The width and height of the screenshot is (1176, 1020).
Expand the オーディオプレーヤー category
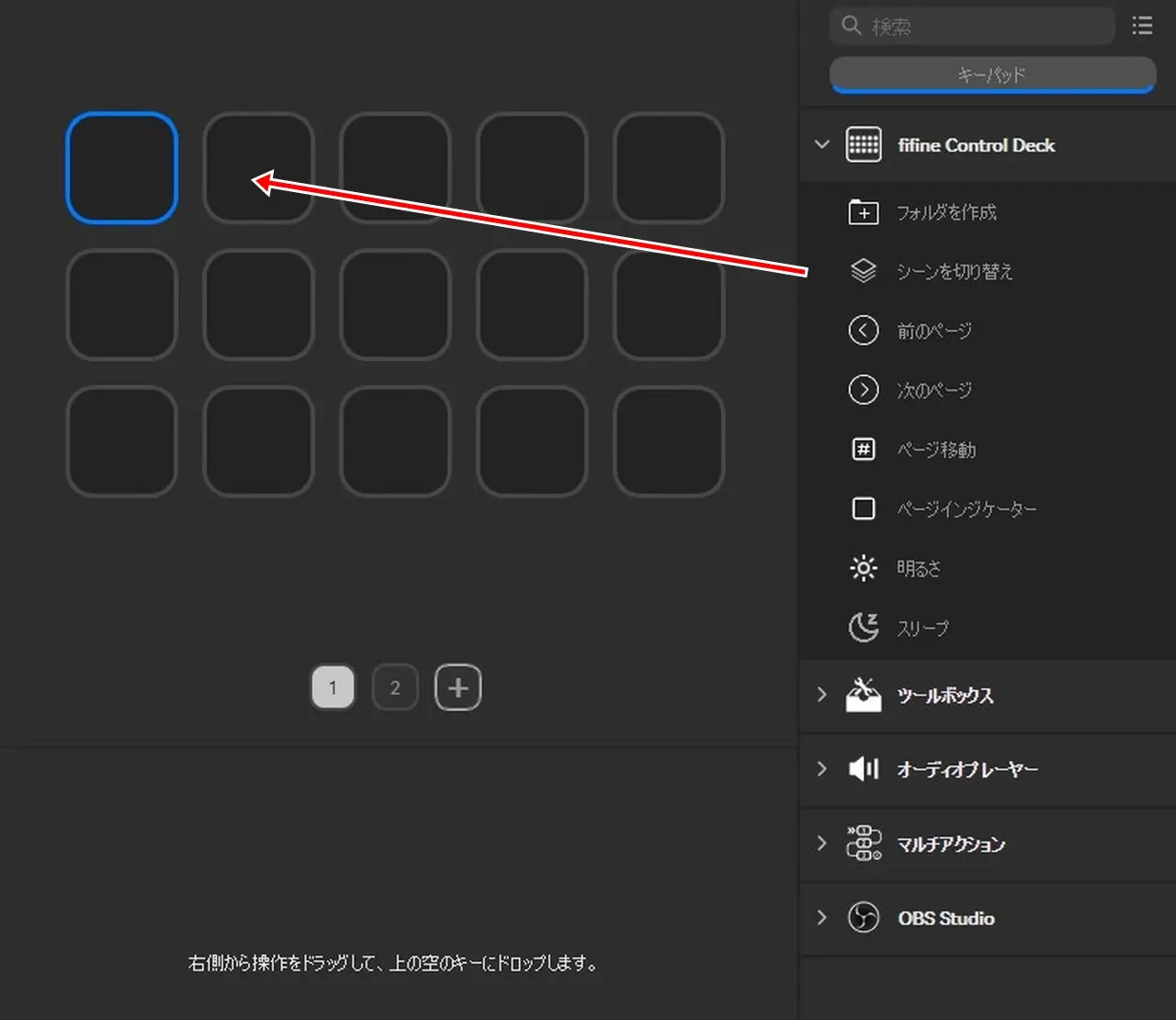(822, 769)
